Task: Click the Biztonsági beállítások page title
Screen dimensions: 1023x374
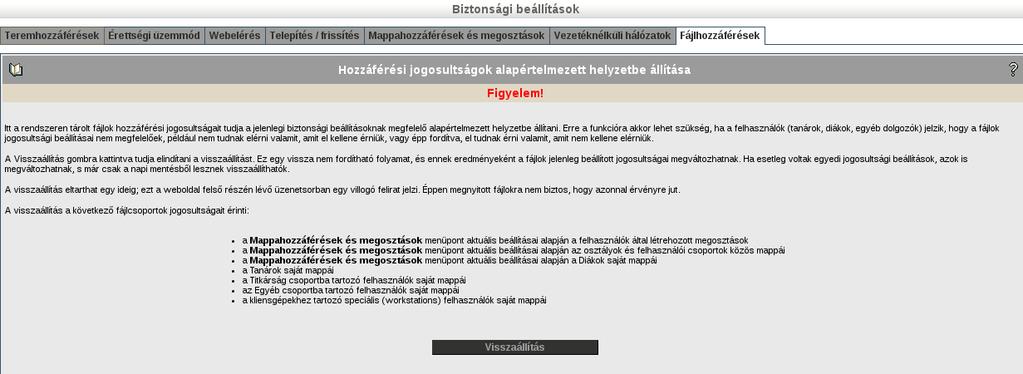Action: pyautogui.click(x=515, y=9)
